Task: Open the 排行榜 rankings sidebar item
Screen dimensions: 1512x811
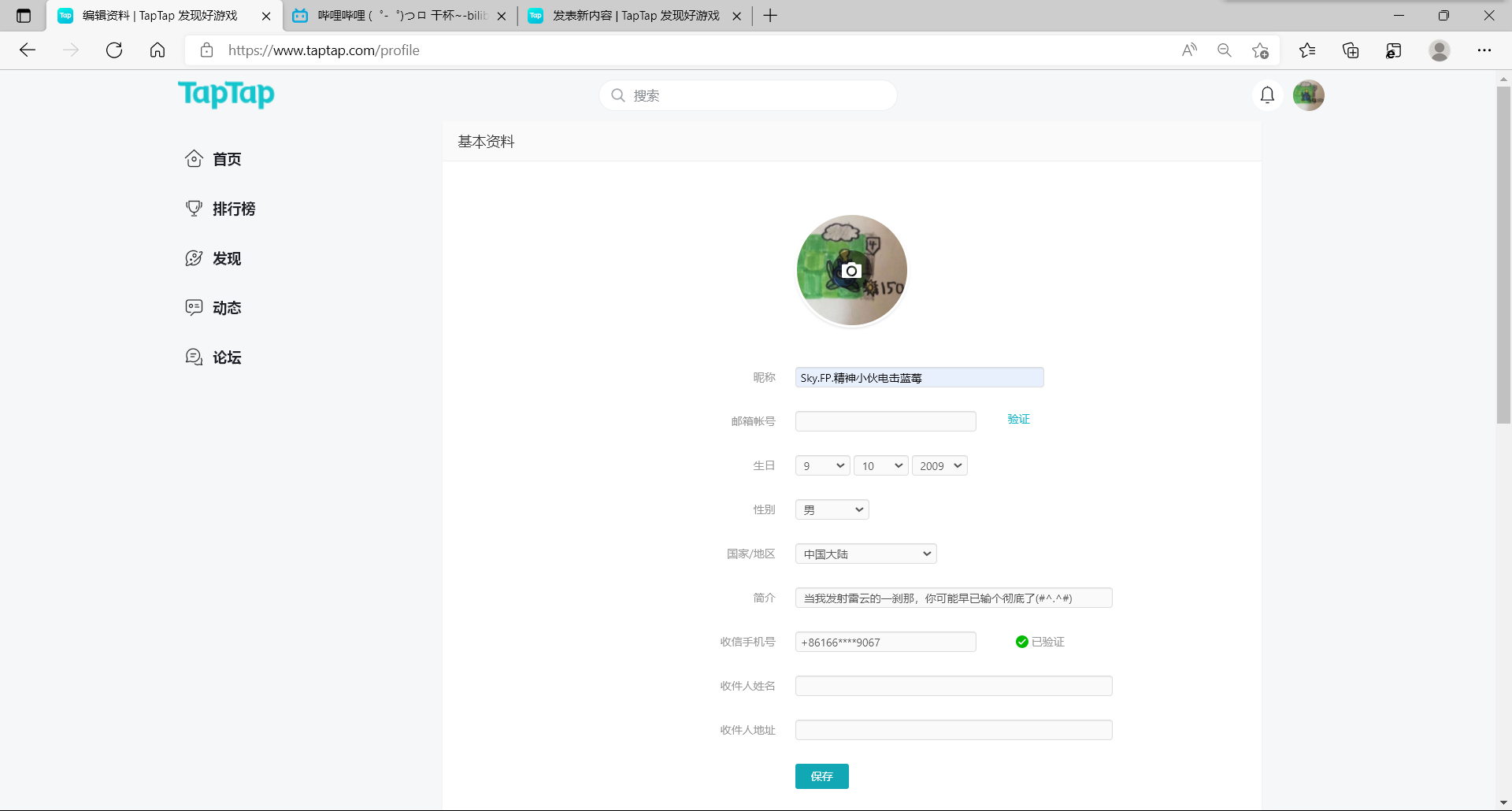Action: (x=220, y=209)
